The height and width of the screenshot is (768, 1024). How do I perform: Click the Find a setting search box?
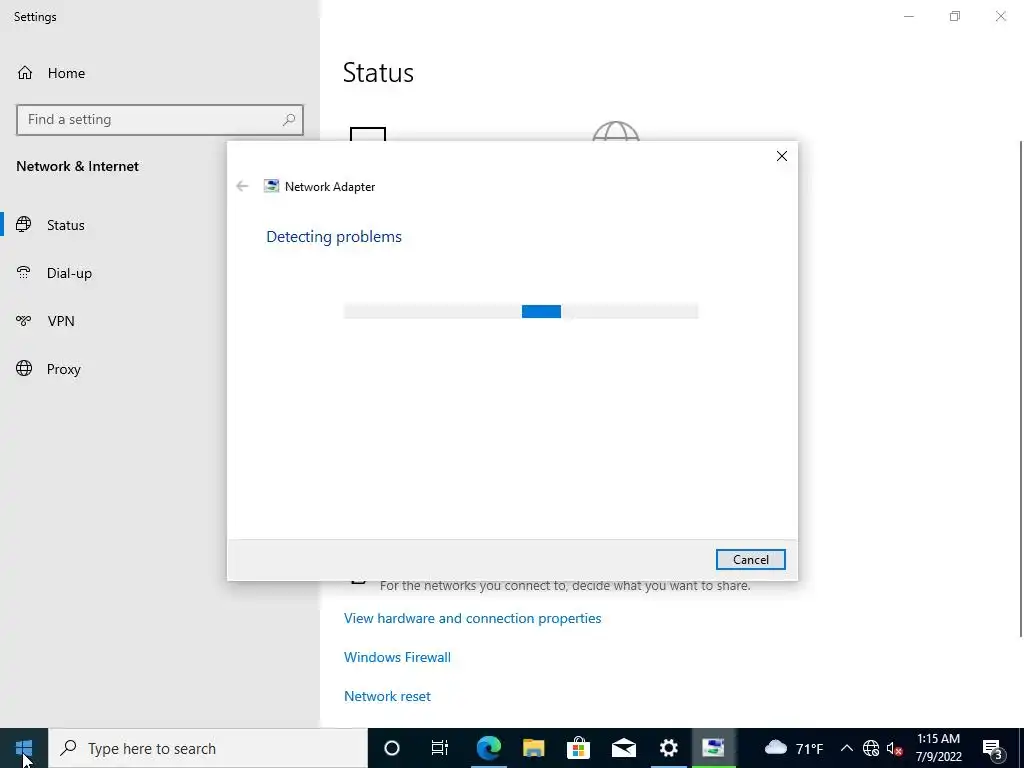coord(160,120)
